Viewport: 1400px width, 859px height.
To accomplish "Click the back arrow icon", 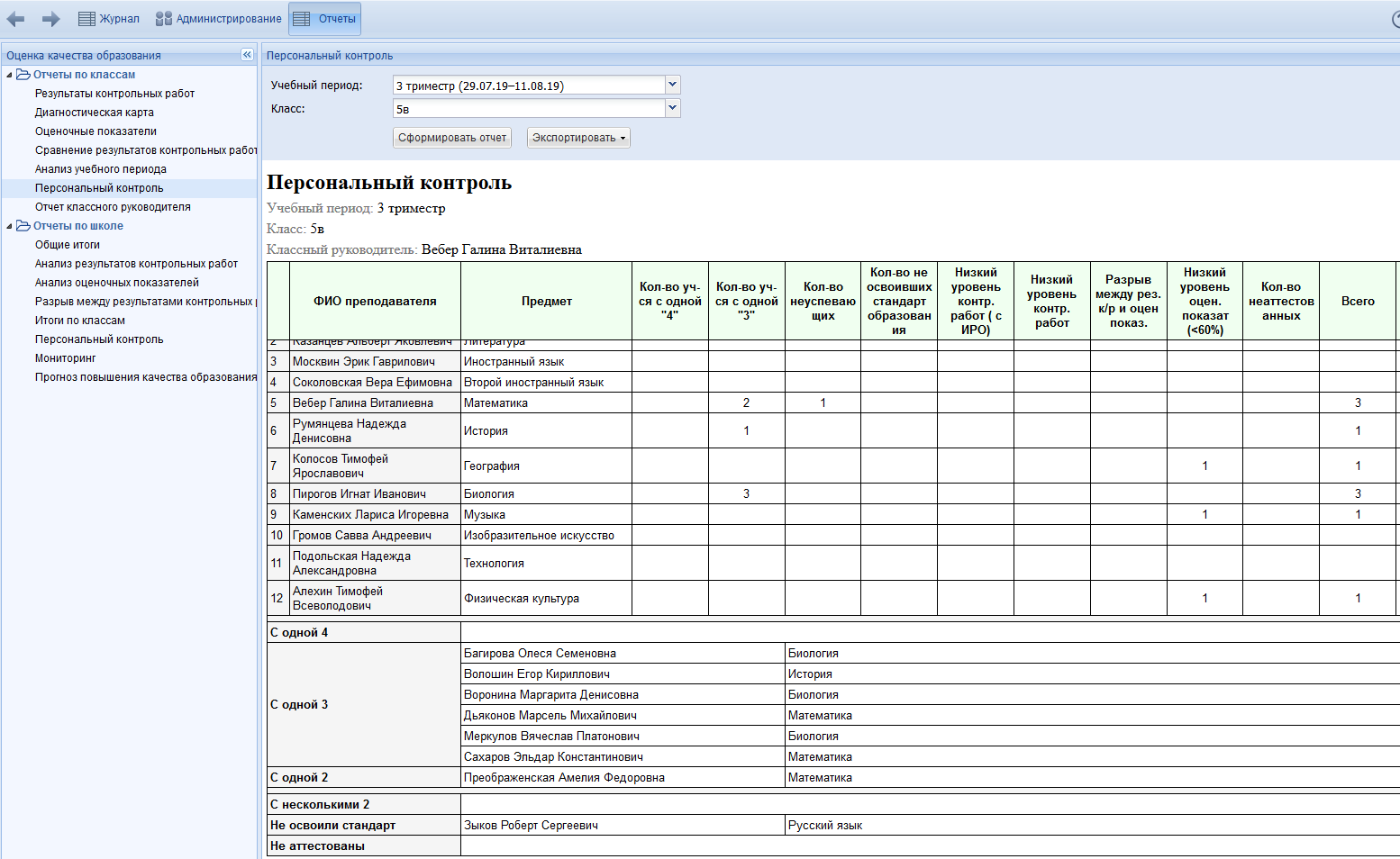I will click(x=15, y=19).
